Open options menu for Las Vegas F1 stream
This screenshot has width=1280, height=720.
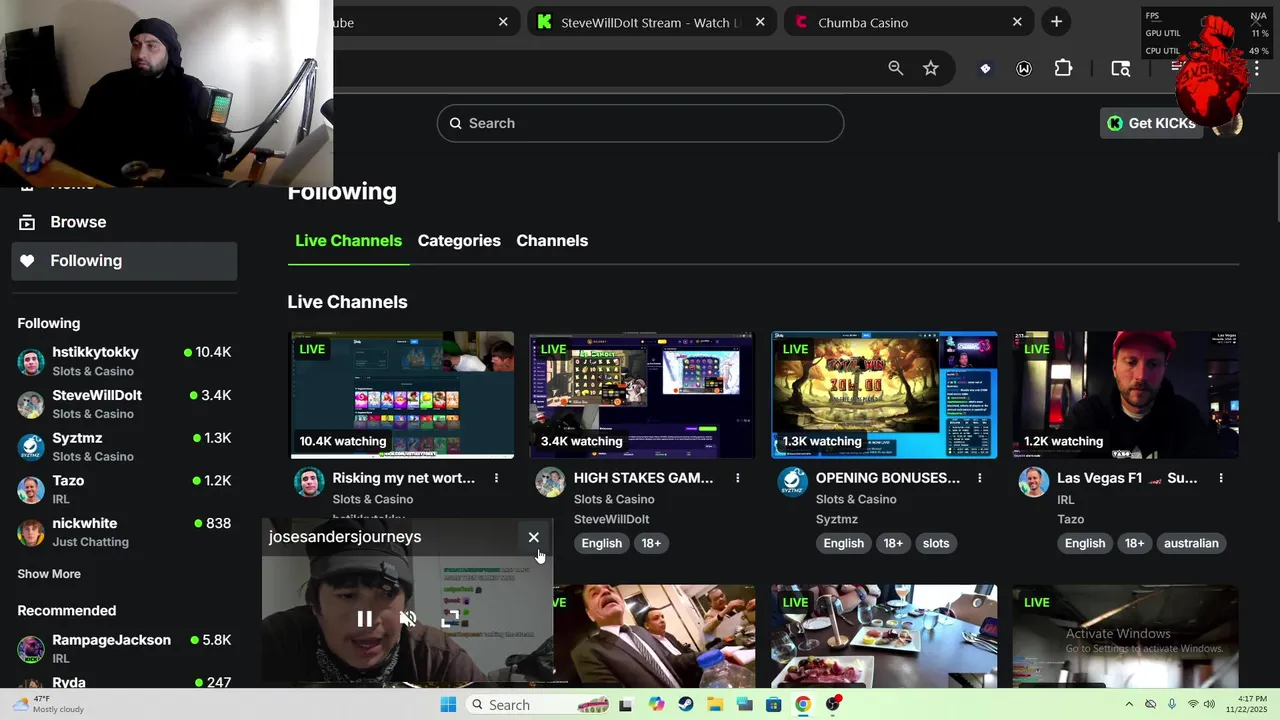pyautogui.click(x=1221, y=478)
